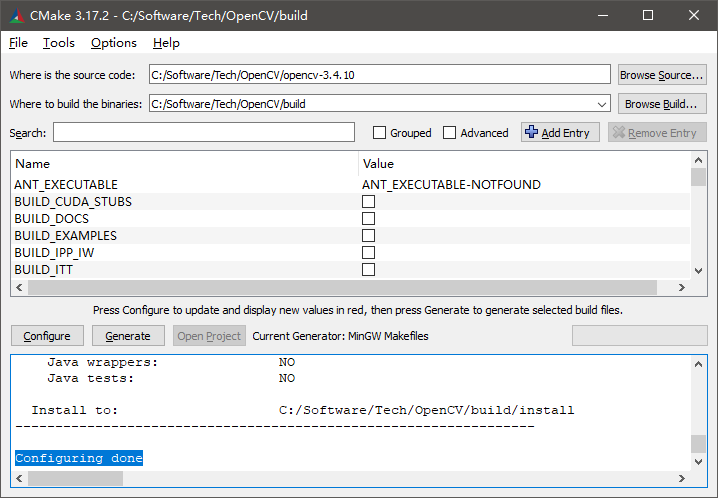Viewport: 718px width, 498px height.
Task: Select the BUILD_EXAMPLES row name
Action: click(65, 235)
